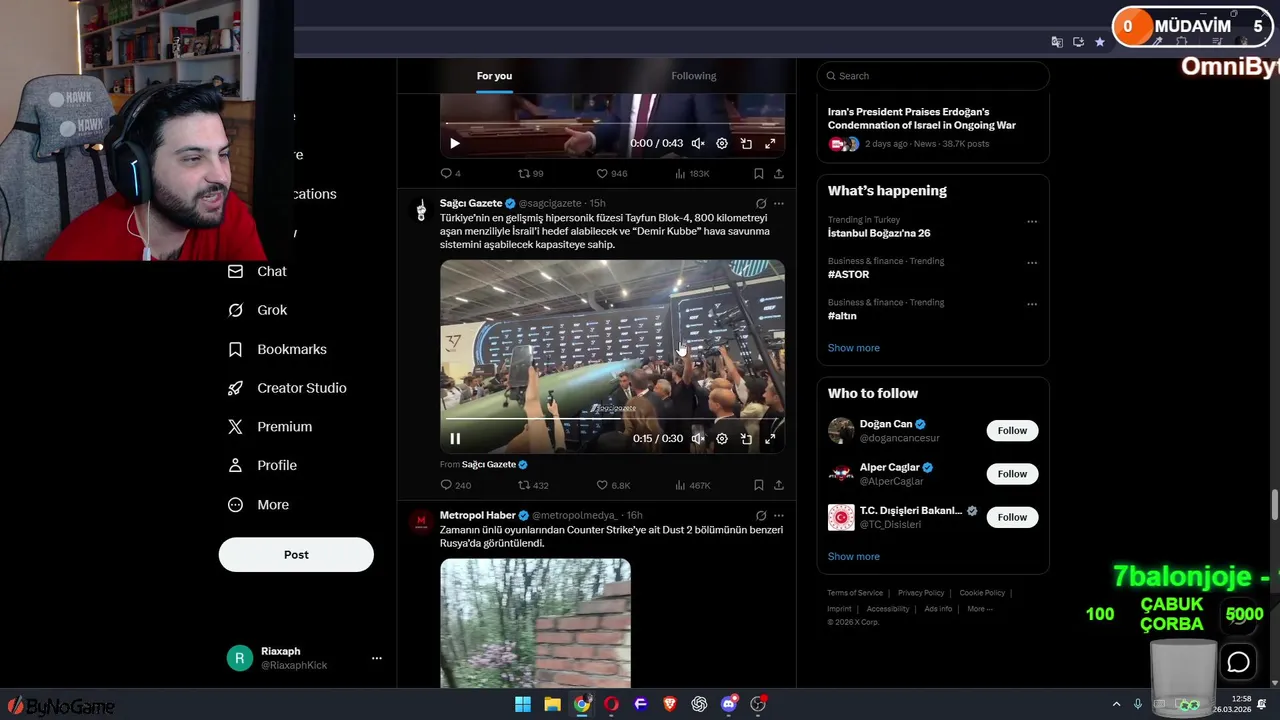The width and height of the screenshot is (1280, 720).
Task: Toggle picture-in-picture on Tayfun missile video
Action: 746,438
